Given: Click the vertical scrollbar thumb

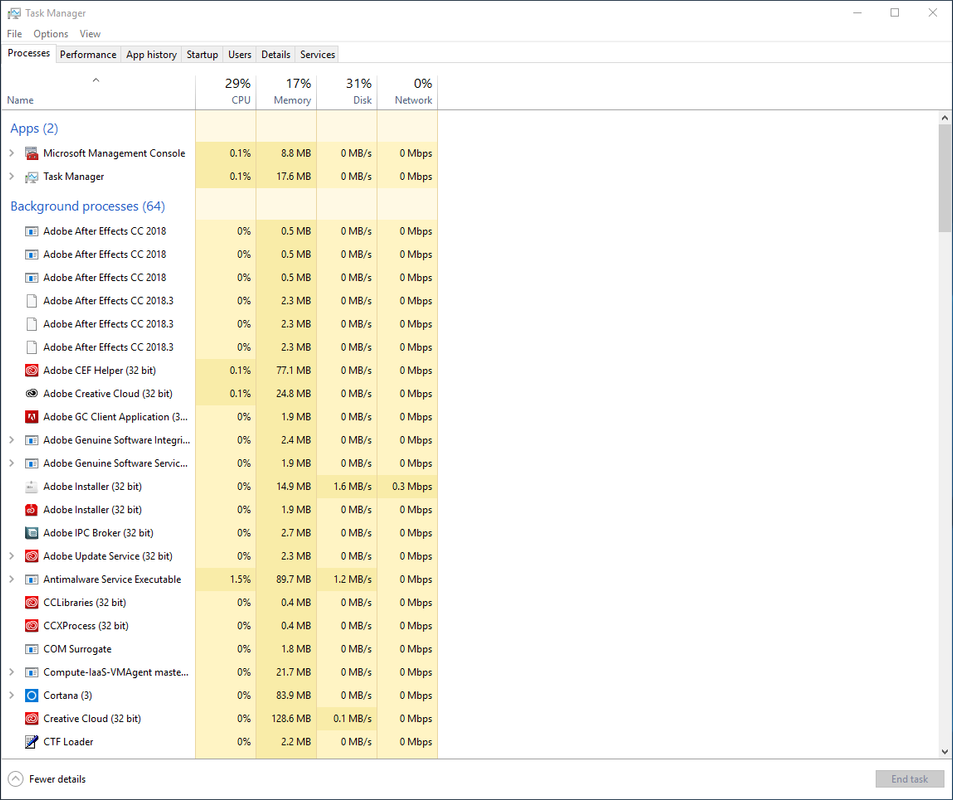Looking at the screenshot, I should coord(944,178).
